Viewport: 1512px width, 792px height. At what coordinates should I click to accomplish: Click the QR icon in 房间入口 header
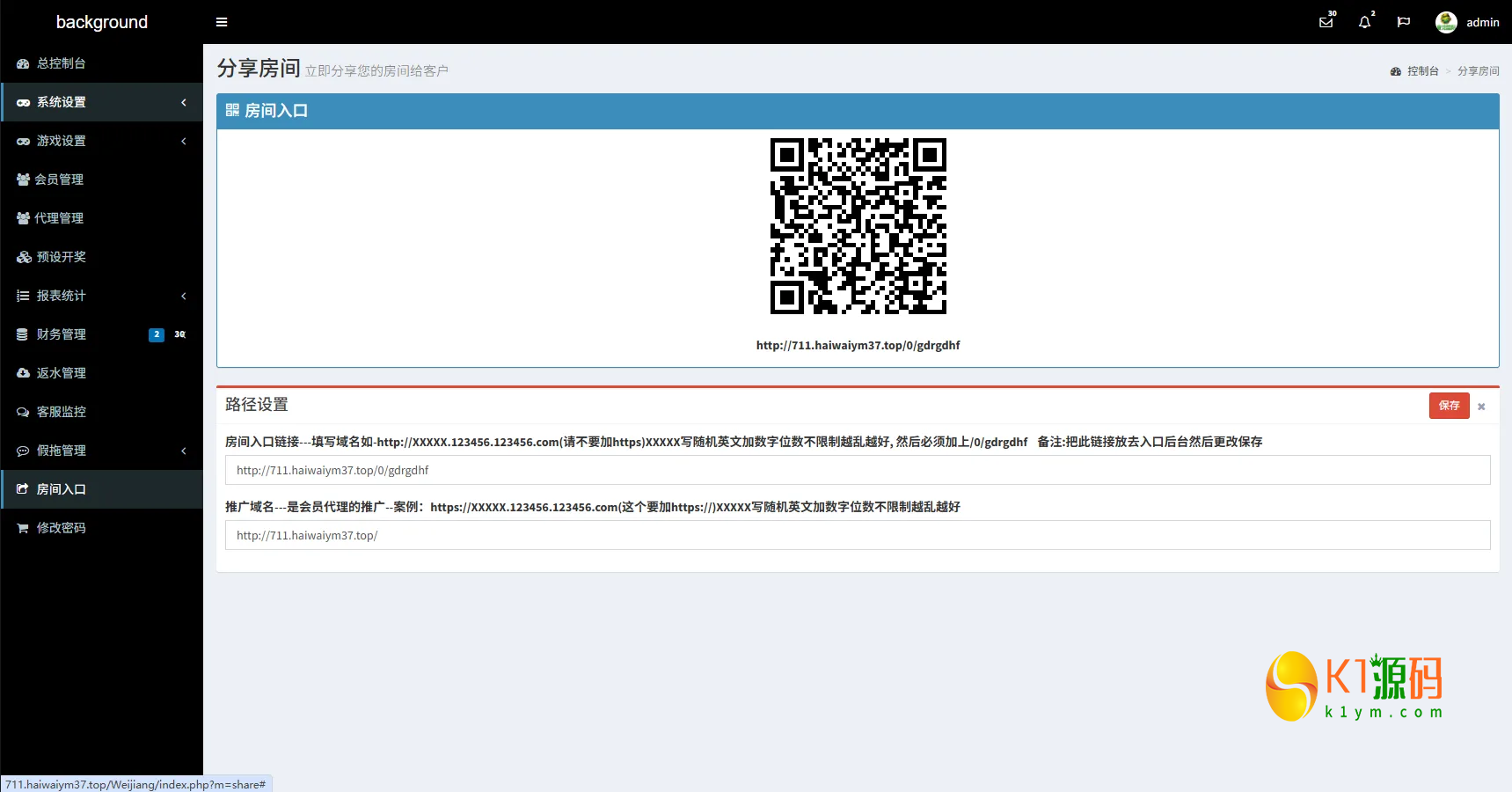pos(232,110)
